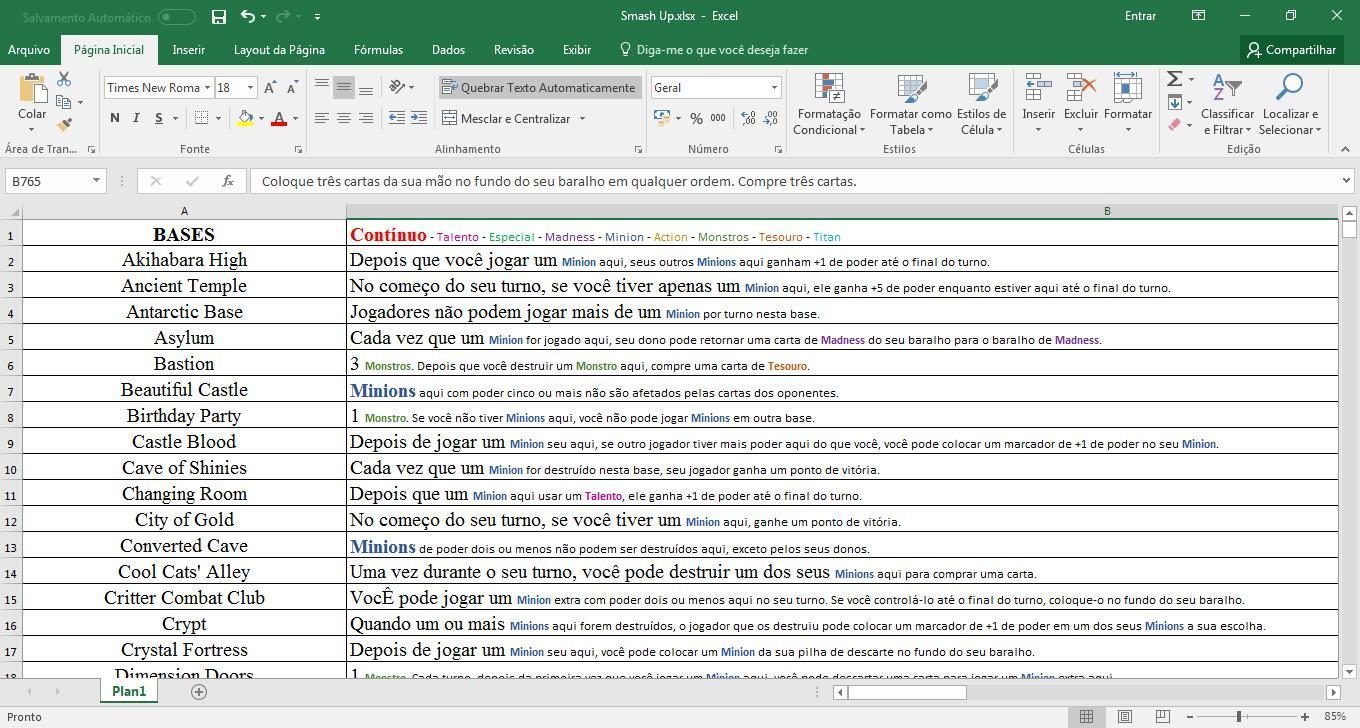Switch to the Layout da Página tab

pyautogui.click(x=279, y=49)
